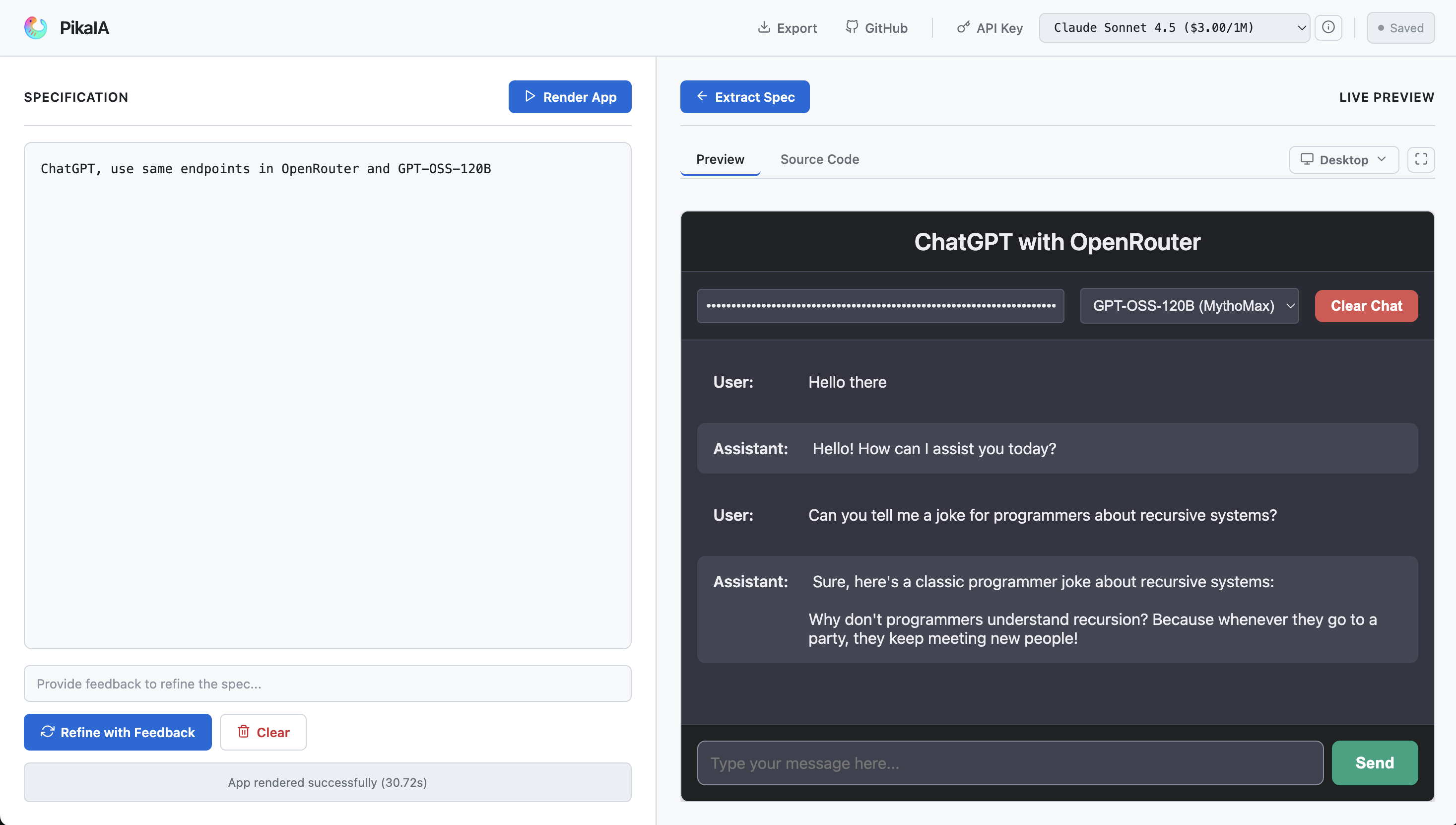Viewport: 1456px width, 825px height.
Task: Click the trash Clear button
Action: [x=264, y=732]
